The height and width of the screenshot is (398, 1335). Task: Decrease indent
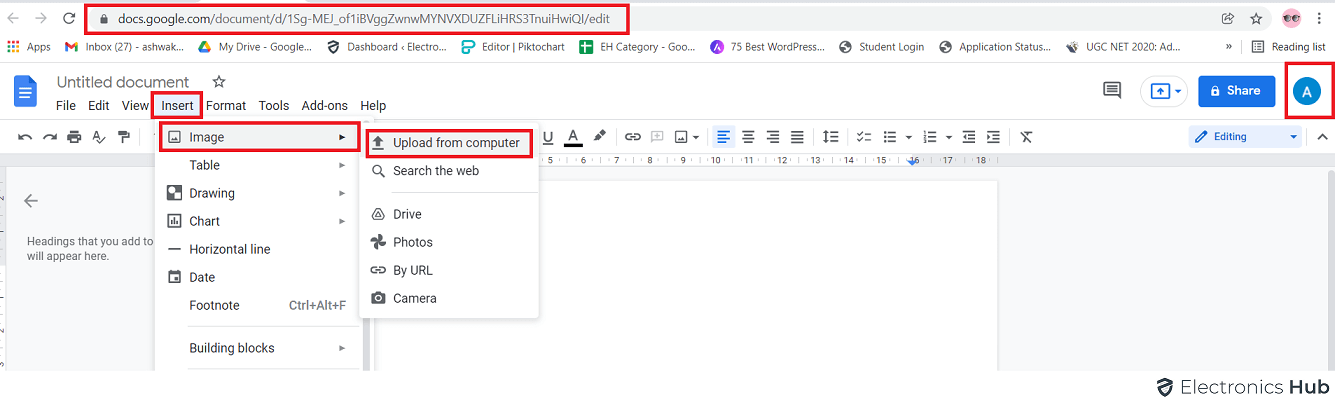968,137
